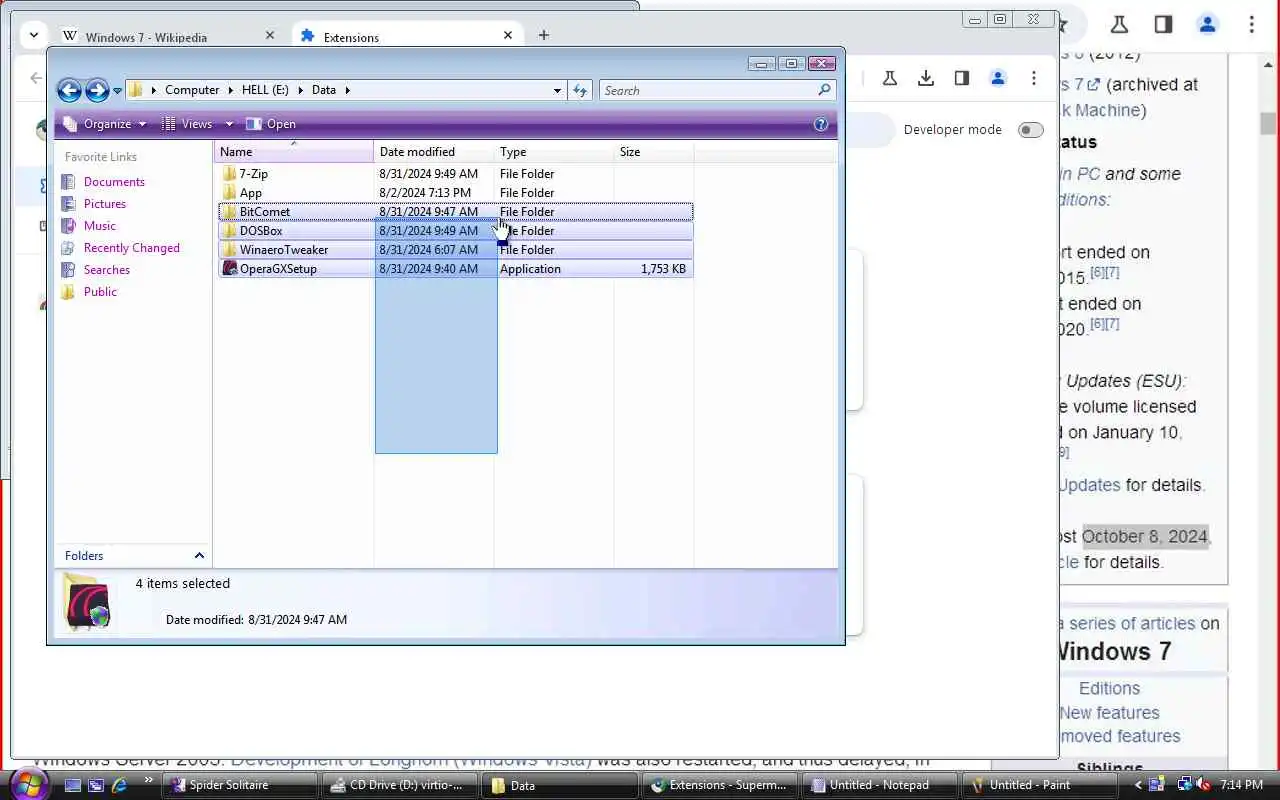The image size is (1280, 800).
Task: Open side panel icon in background browser window
Action: [1163, 25]
